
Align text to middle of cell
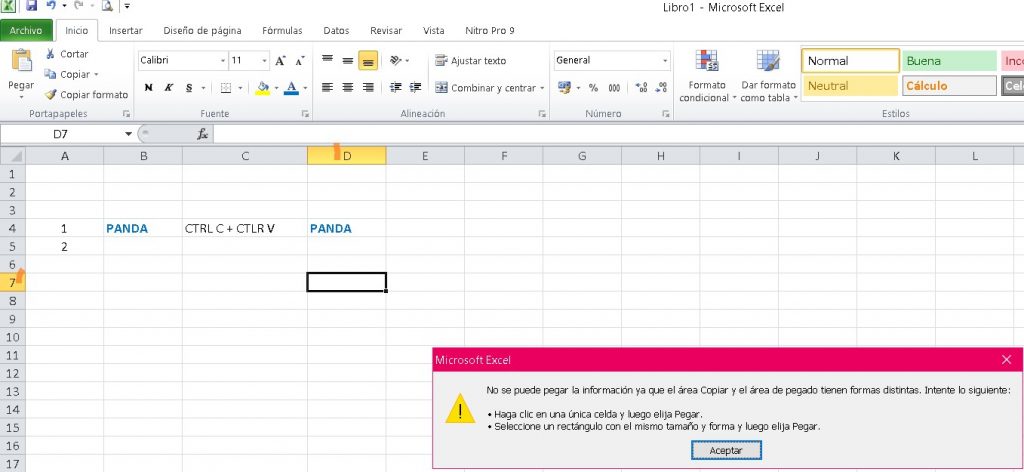point(348,61)
